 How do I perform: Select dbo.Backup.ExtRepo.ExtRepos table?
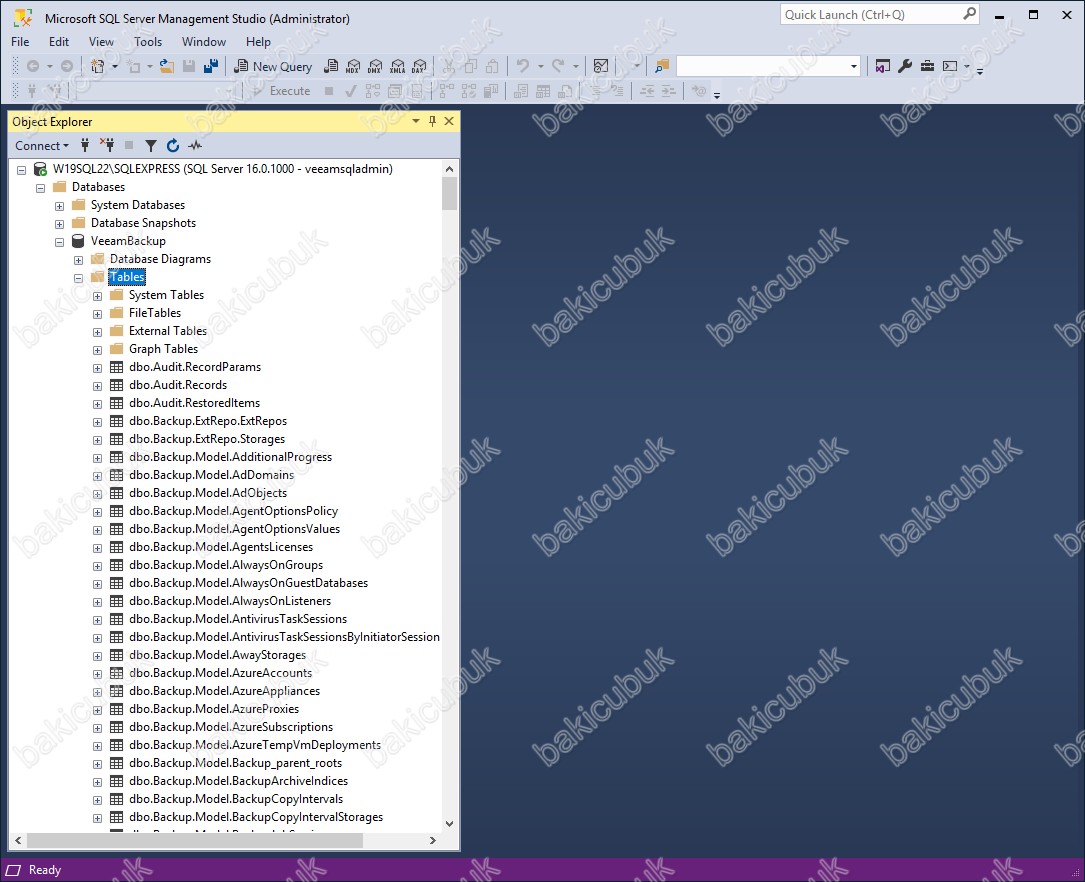coord(208,421)
